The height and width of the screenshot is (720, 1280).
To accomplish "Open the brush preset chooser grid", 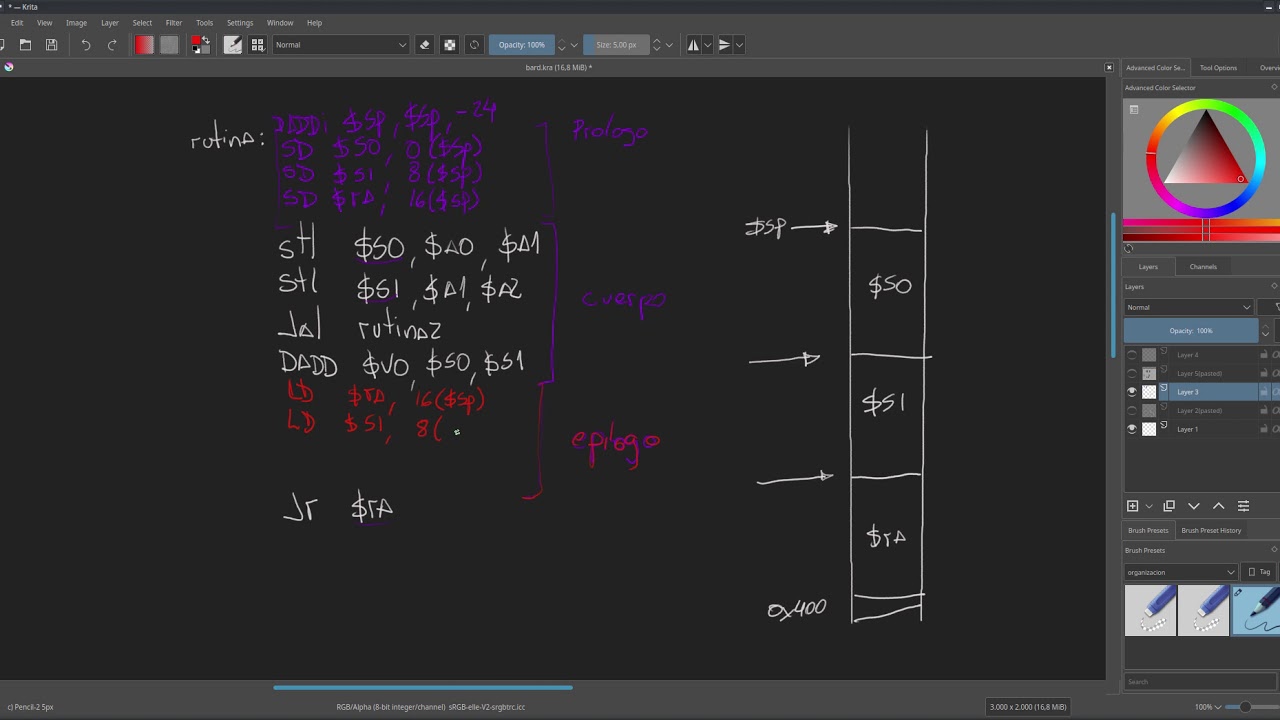I will 257,44.
